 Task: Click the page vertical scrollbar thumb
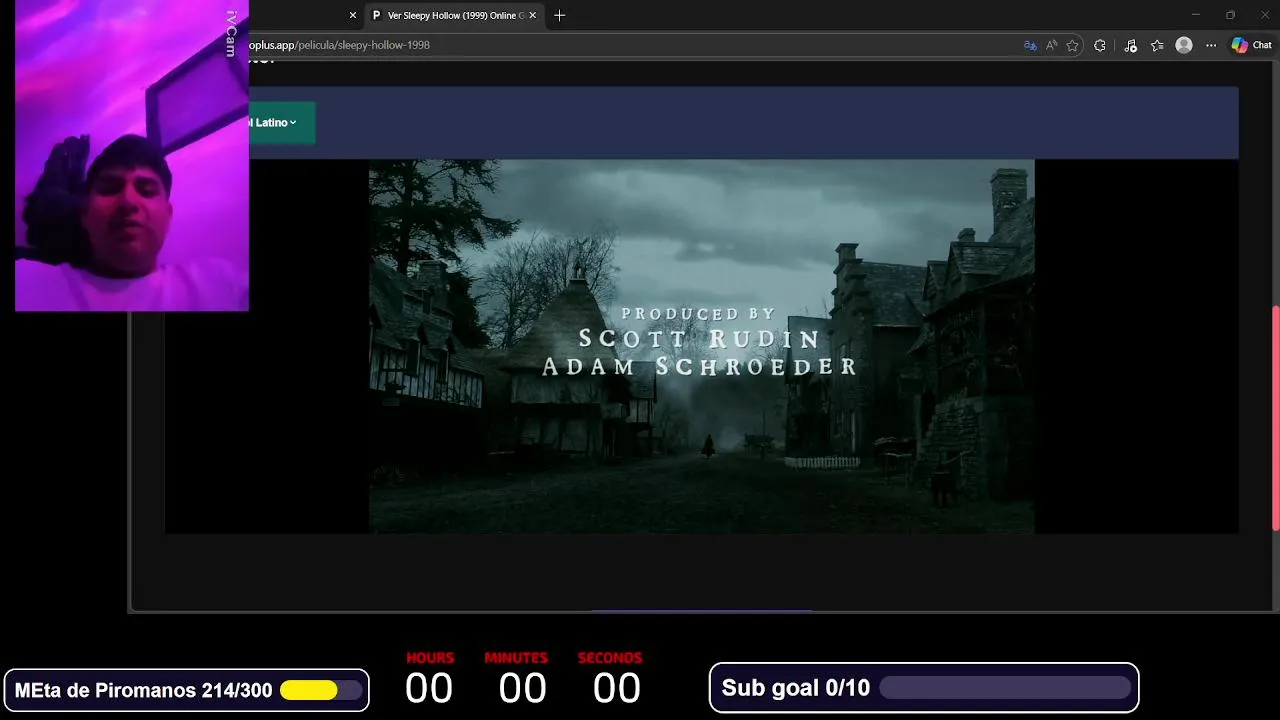click(1275, 417)
